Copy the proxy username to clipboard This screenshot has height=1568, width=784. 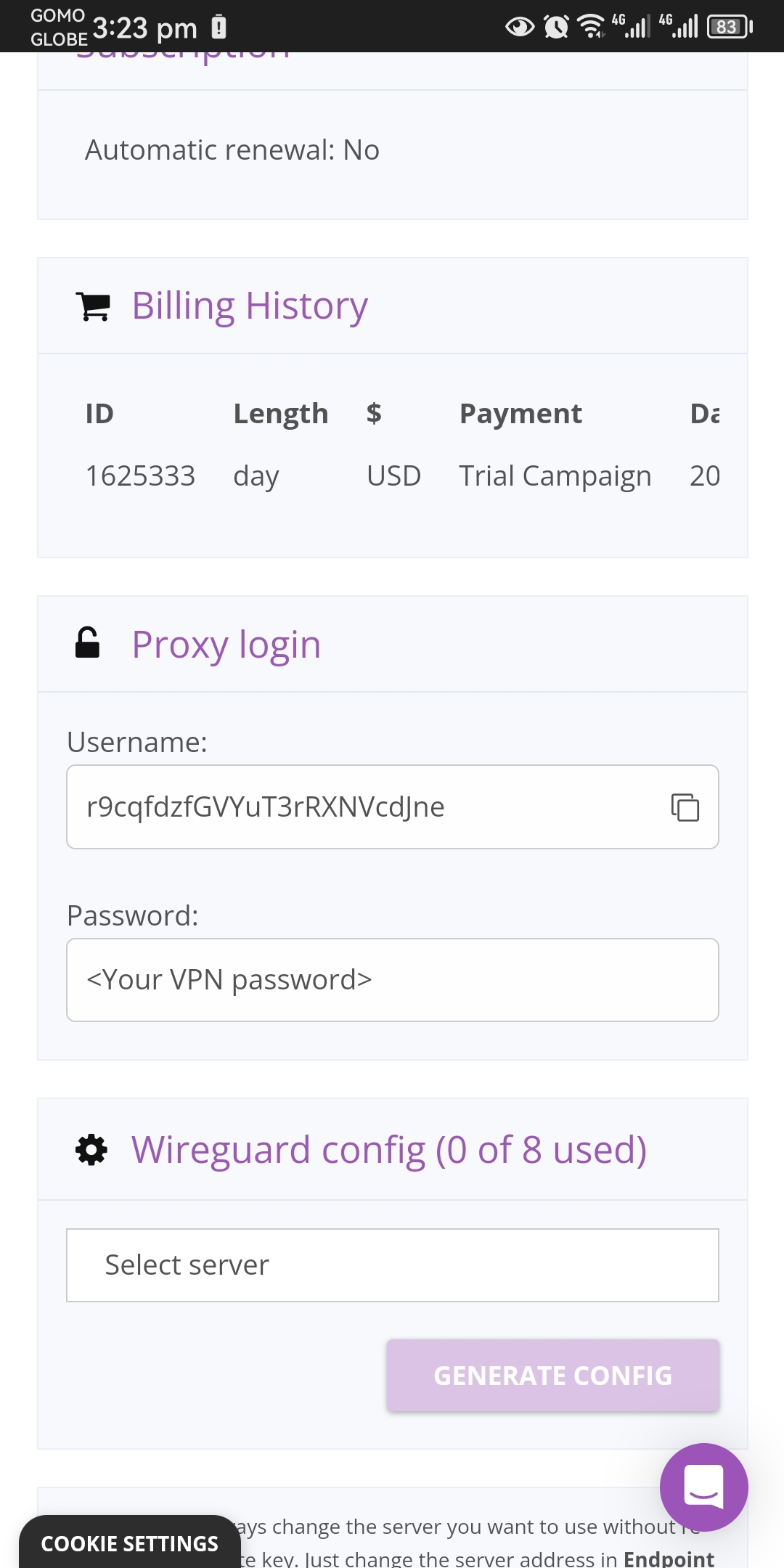[685, 807]
